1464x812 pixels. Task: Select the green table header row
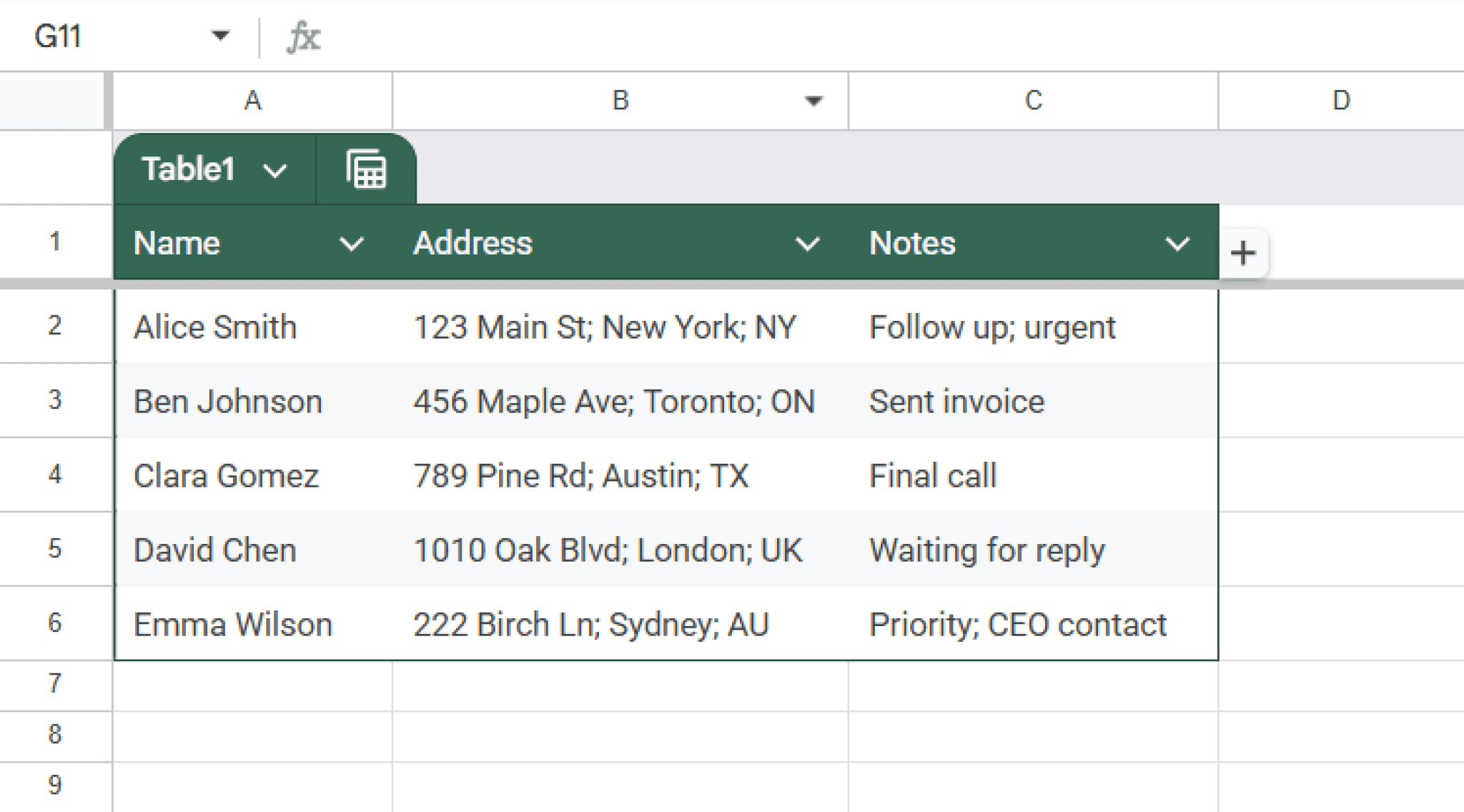click(x=643, y=243)
